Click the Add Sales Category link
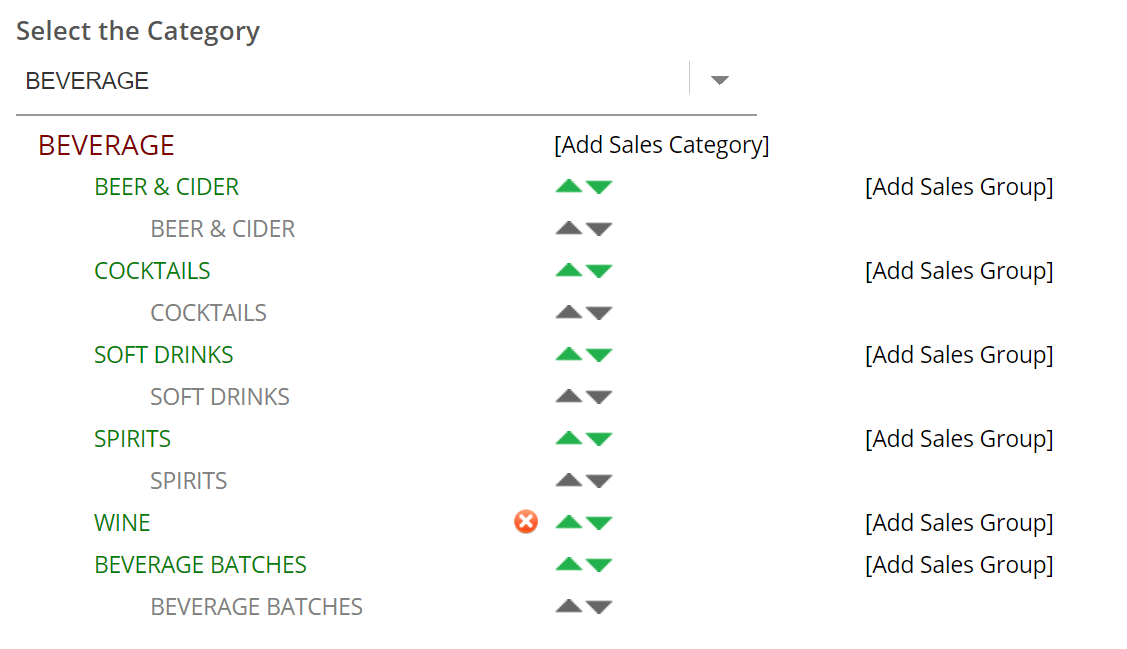The width and height of the screenshot is (1127, 649). pos(661,145)
